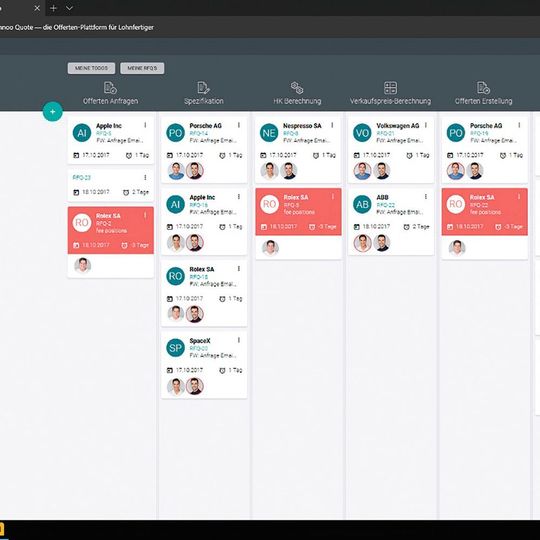Select the Spezifikation column icon

click(x=203, y=87)
